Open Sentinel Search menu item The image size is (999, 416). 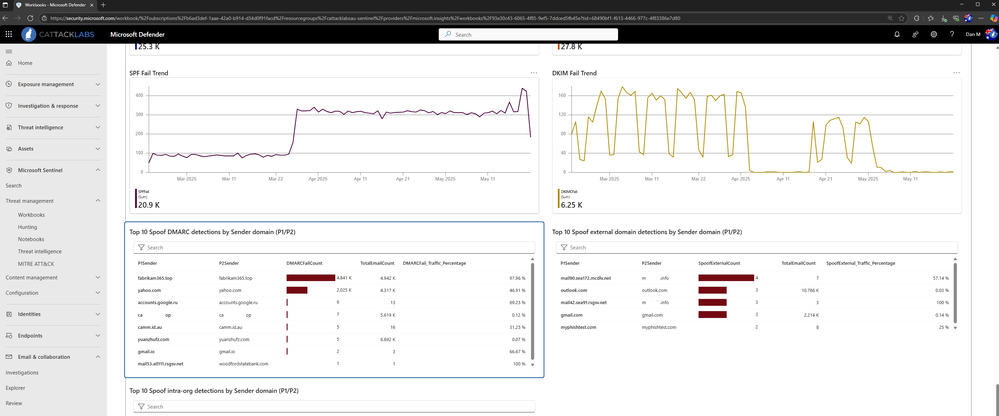point(13,185)
